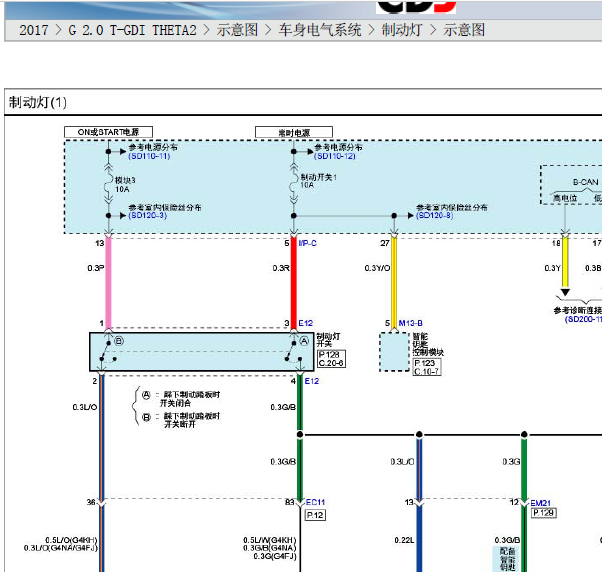
Task: Click the 0.22L wire label
Action: [x=404, y=541]
